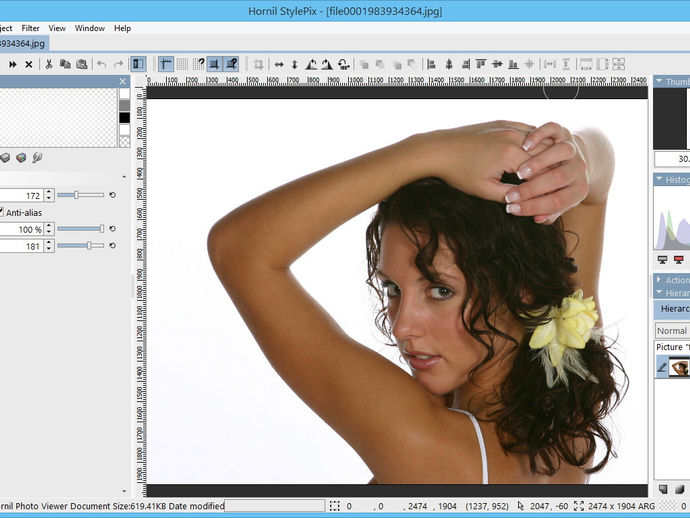Undo the last action
The width and height of the screenshot is (690, 518).
coord(102,64)
